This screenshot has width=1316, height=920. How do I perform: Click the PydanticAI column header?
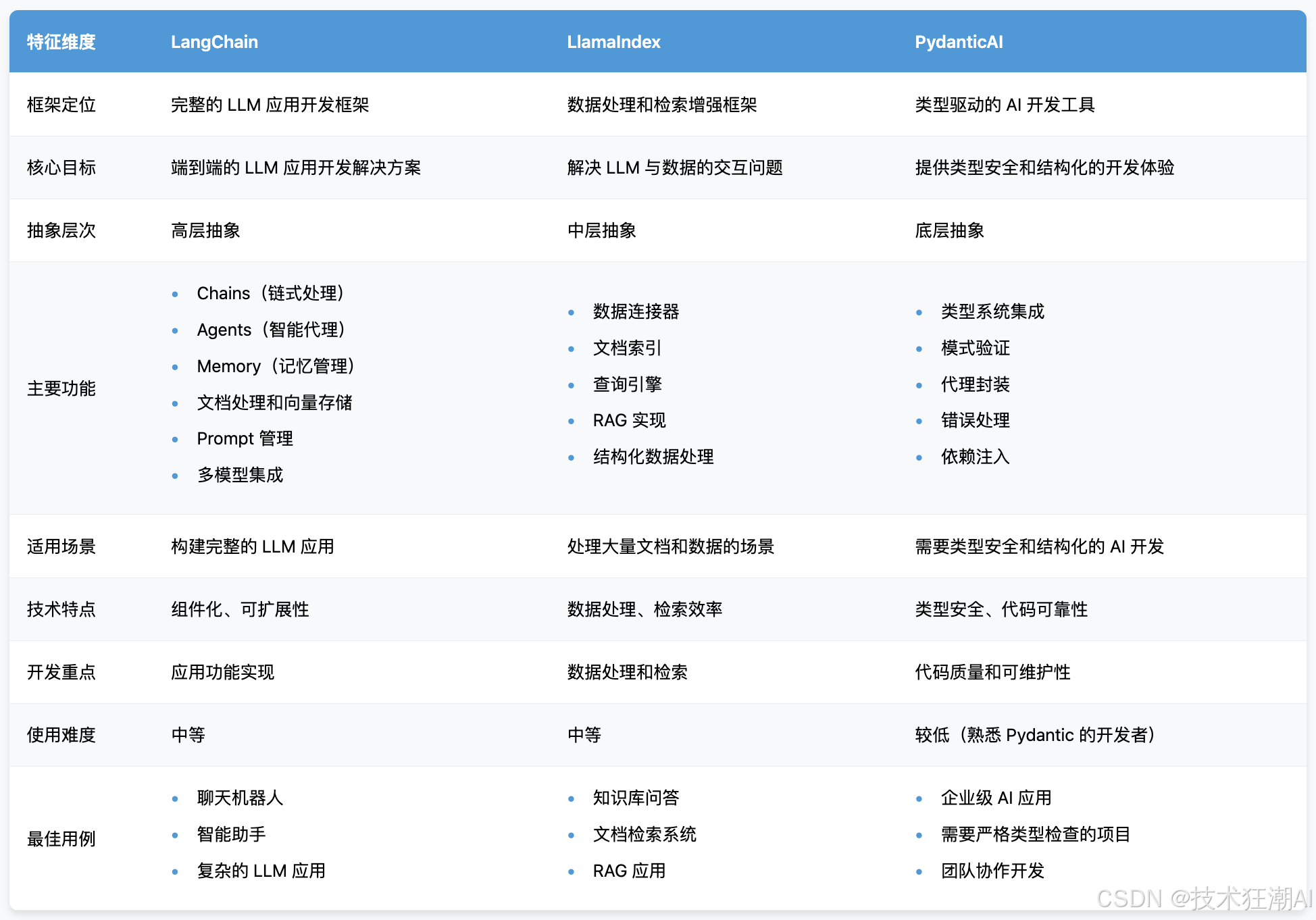[x=958, y=42]
